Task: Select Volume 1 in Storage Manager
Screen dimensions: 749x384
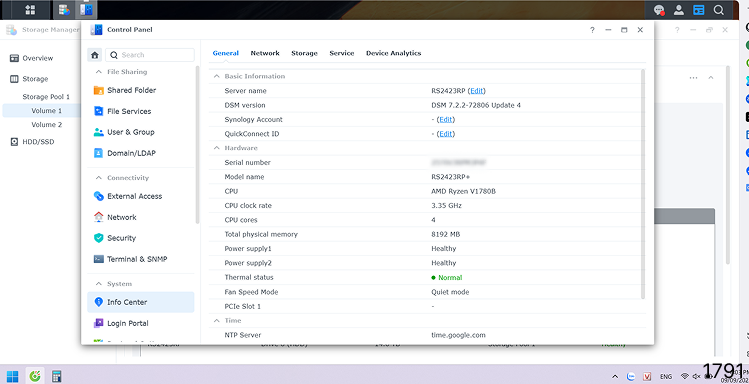Action: tap(46, 111)
